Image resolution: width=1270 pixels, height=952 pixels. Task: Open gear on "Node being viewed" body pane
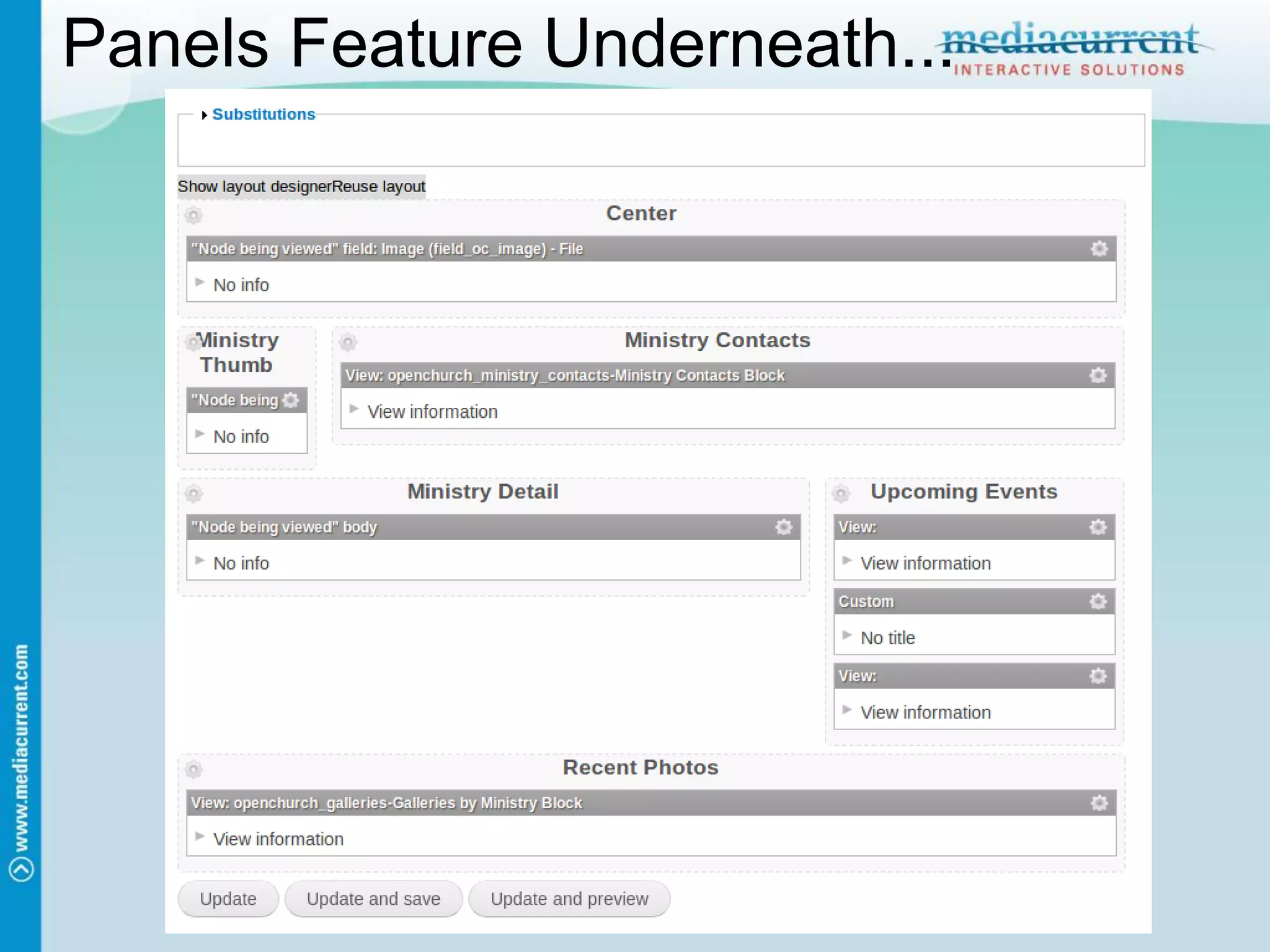pyautogui.click(x=784, y=527)
